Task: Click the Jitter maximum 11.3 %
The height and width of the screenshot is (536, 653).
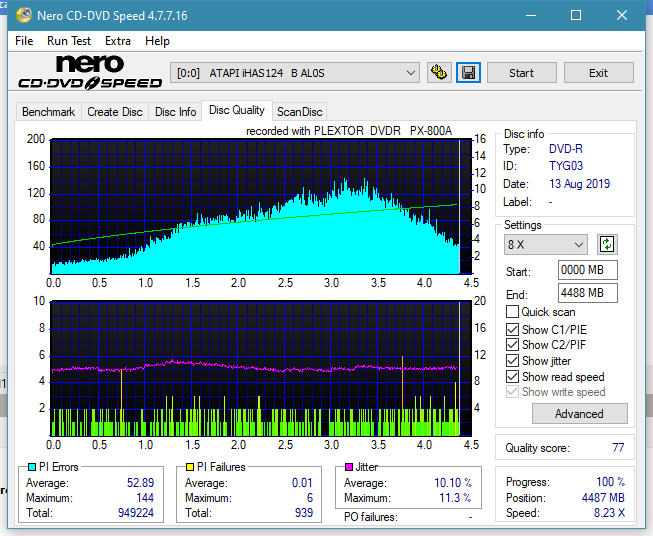Action: (455, 498)
